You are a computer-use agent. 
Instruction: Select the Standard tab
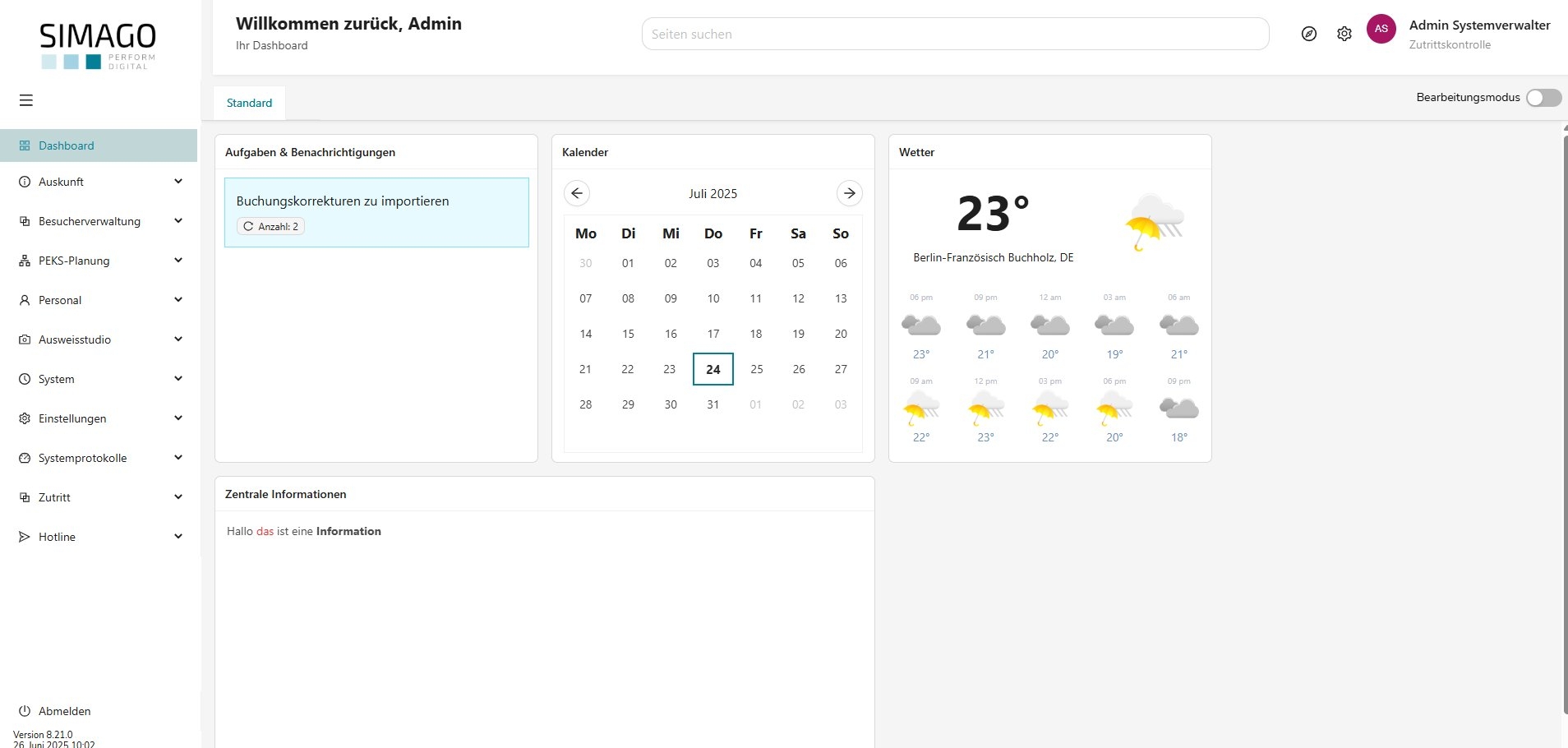[x=249, y=103]
